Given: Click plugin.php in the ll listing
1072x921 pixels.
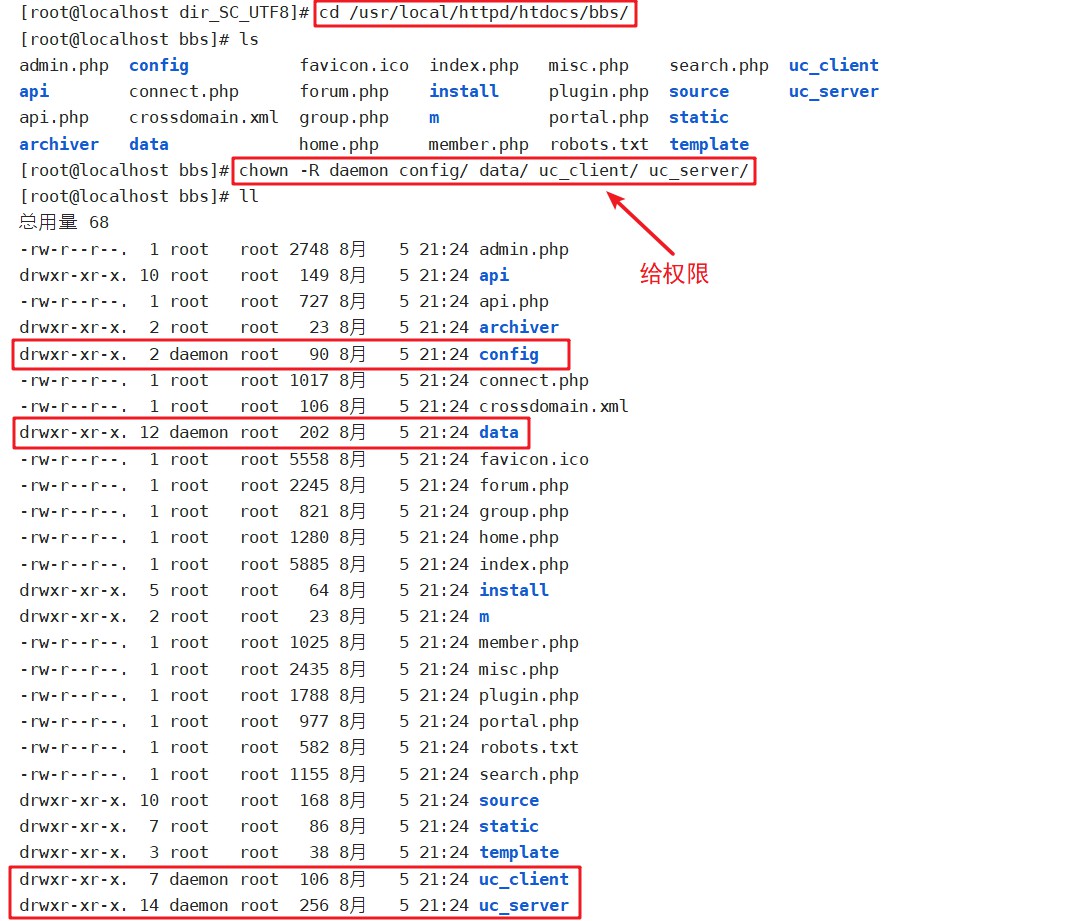Looking at the screenshot, I should 528,695.
